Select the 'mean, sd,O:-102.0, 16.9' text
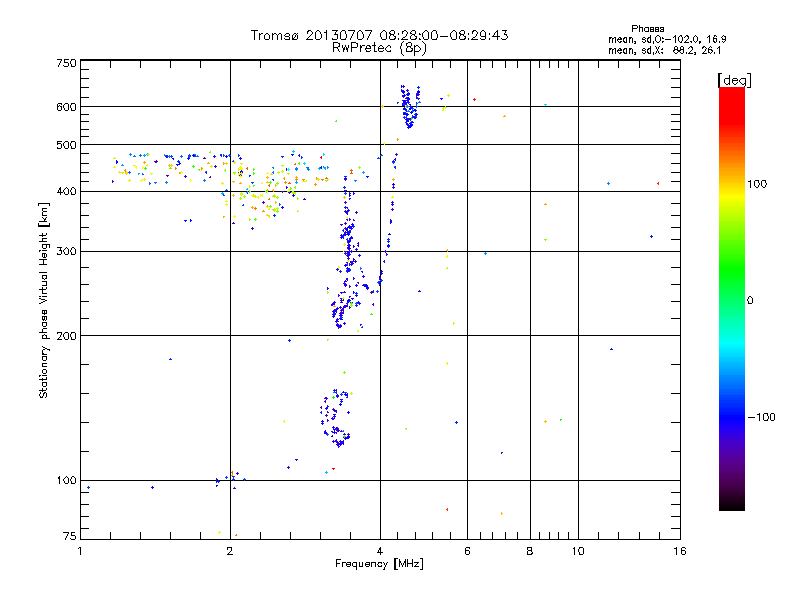The width and height of the screenshot is (800, 600). (x=667, y=39)
